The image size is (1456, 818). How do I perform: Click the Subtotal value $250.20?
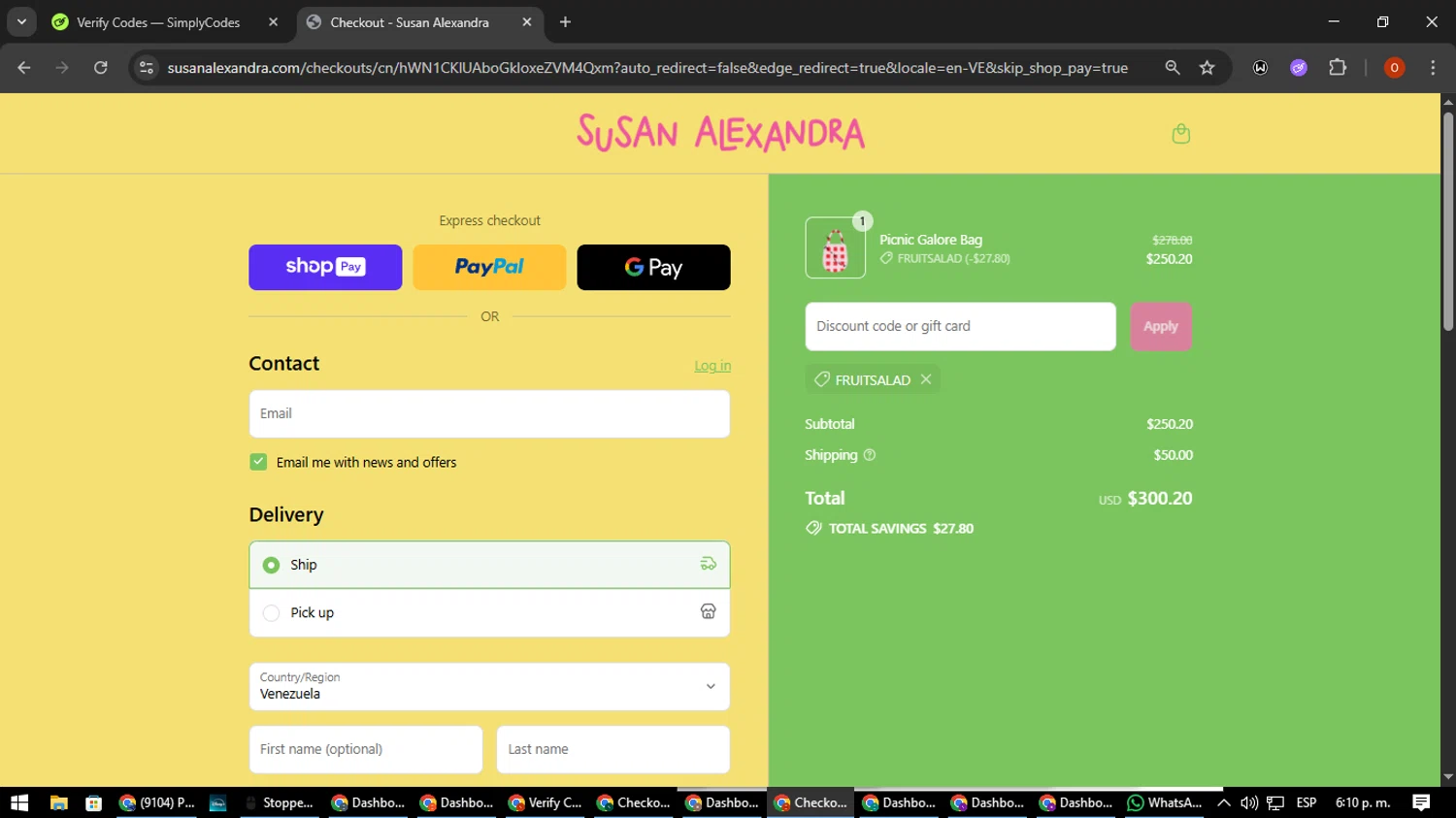(1169, 424)
